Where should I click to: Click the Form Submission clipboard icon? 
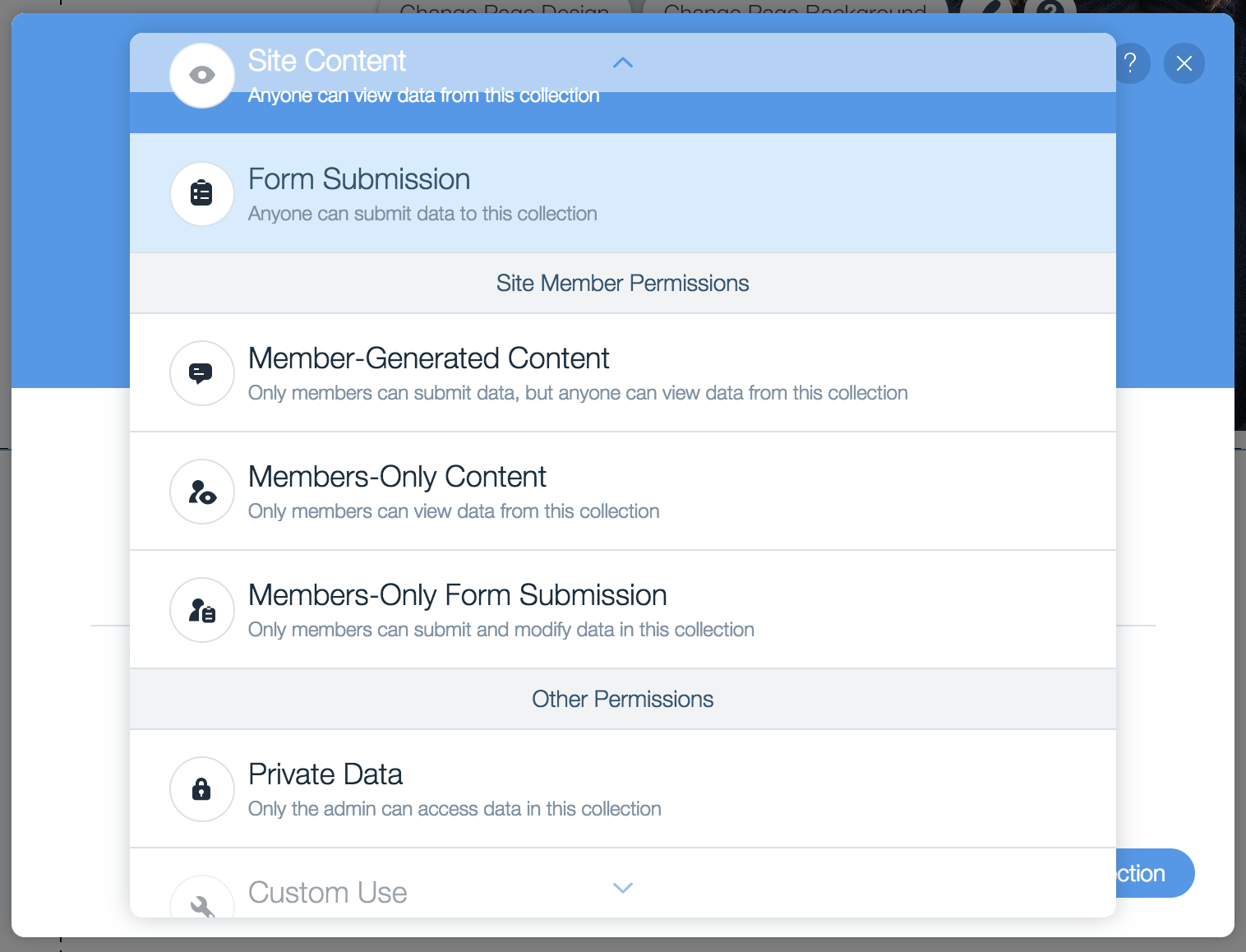(x=202, y=194)
